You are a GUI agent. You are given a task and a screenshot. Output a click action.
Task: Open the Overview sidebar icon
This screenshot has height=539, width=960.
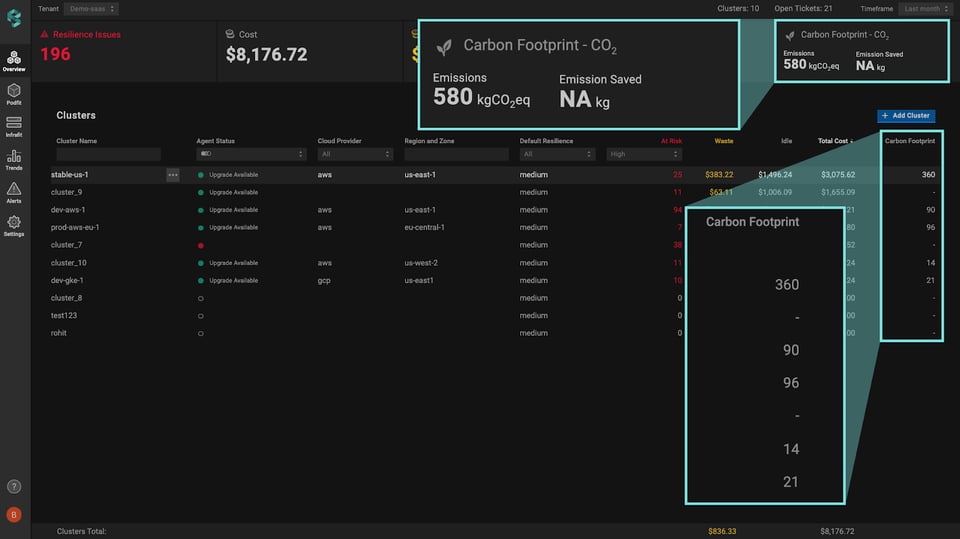(13, 61)
